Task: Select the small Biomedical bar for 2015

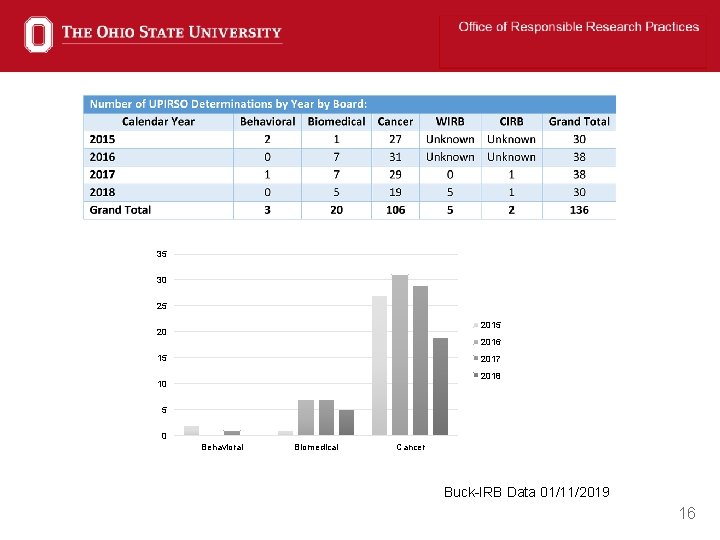Action: [285, 433]
